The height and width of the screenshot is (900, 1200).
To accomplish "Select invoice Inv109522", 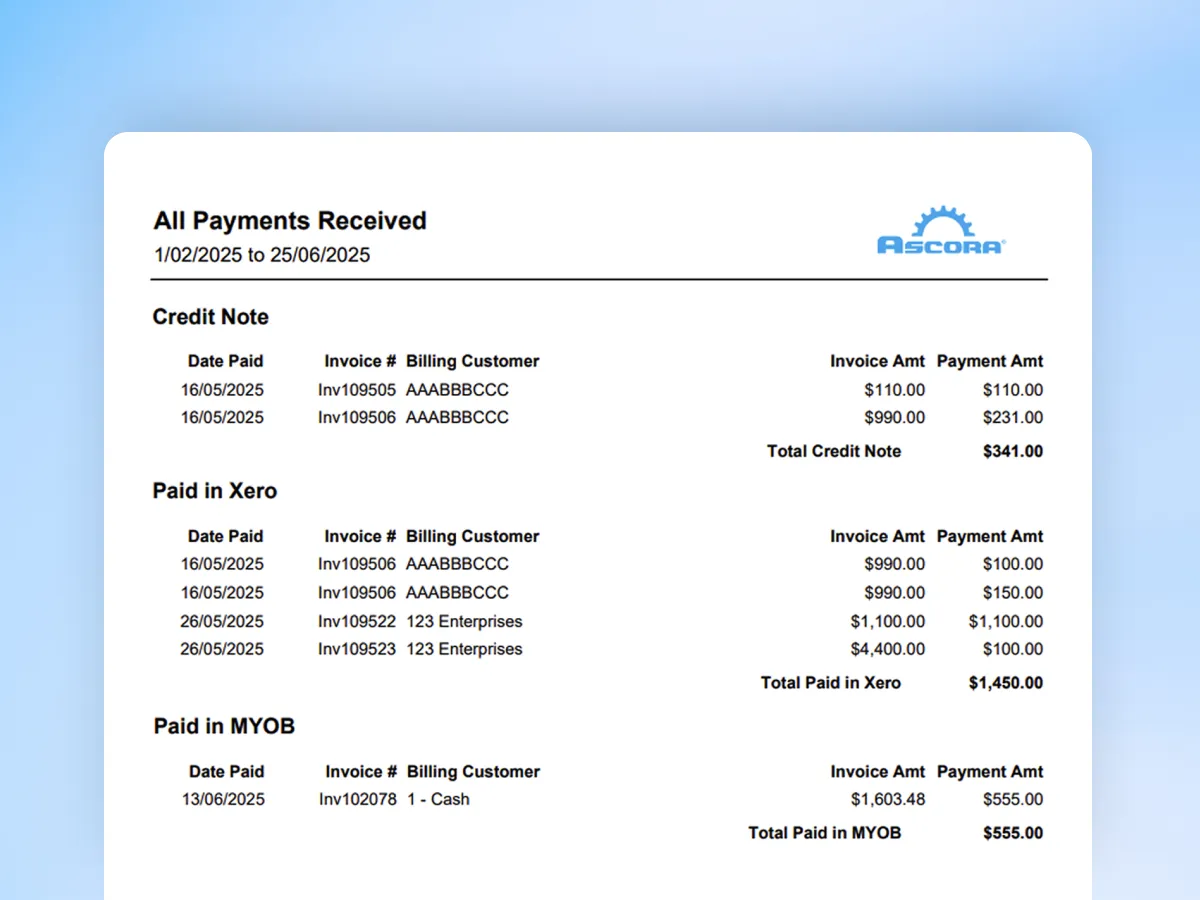I will pyautogui.click(x=357, y=621).
